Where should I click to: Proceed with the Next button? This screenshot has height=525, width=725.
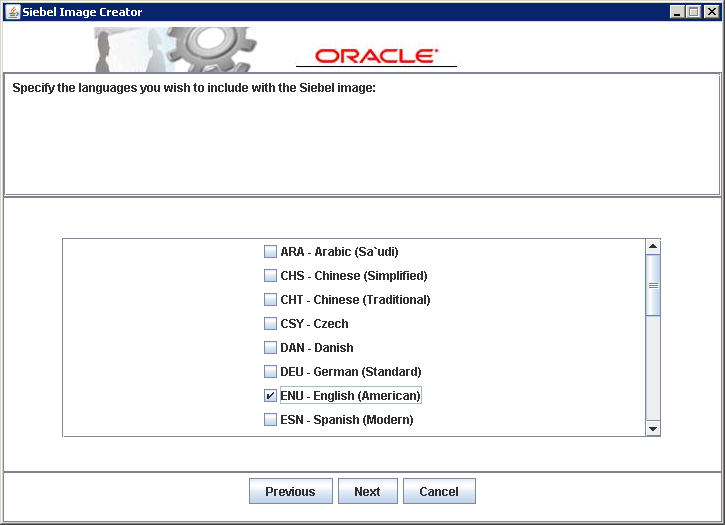tap(368, 491)
